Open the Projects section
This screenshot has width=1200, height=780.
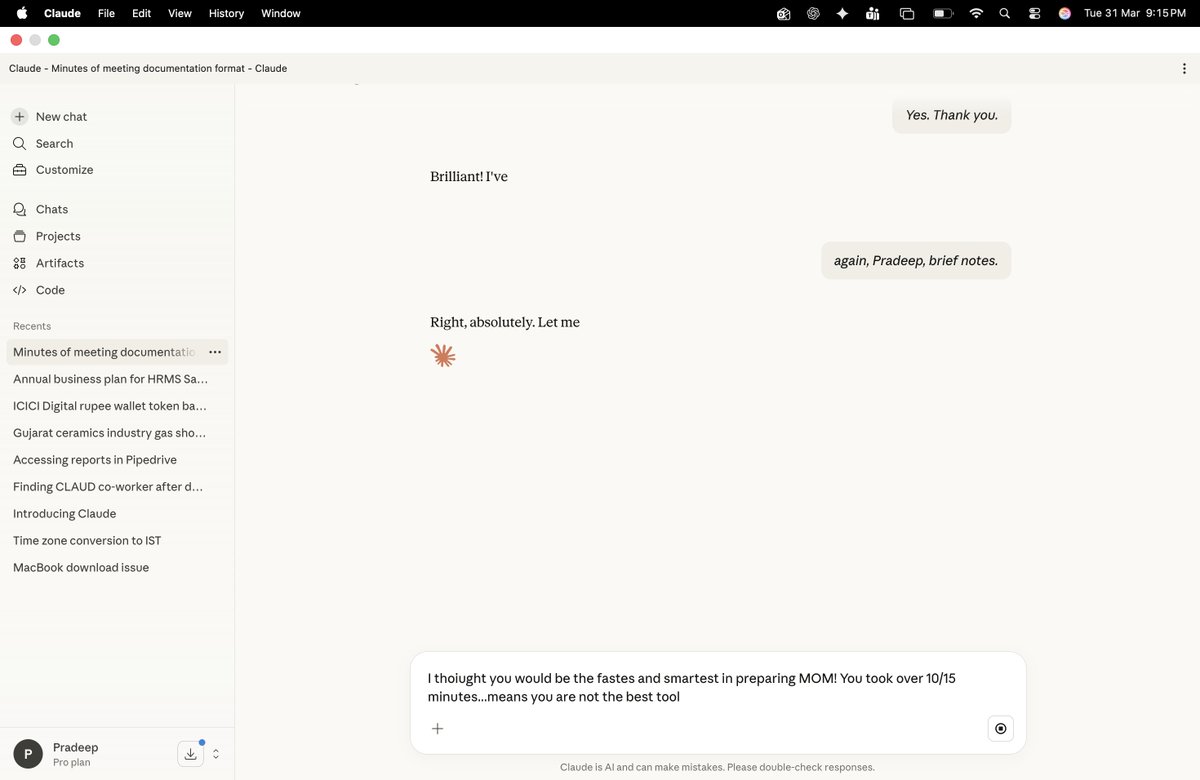click(x=46, y=237)
